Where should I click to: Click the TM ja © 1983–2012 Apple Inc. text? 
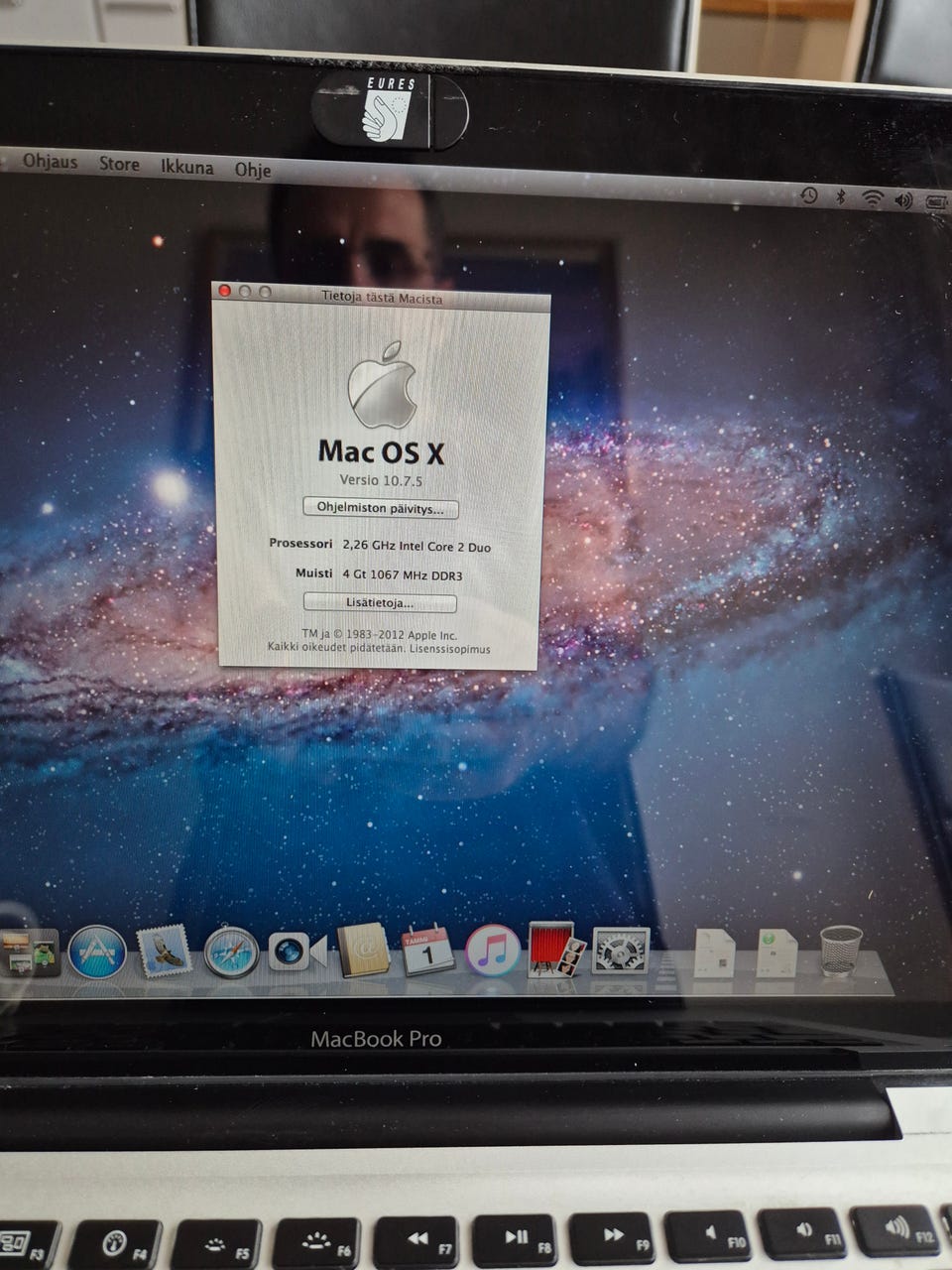click(380, 634)
